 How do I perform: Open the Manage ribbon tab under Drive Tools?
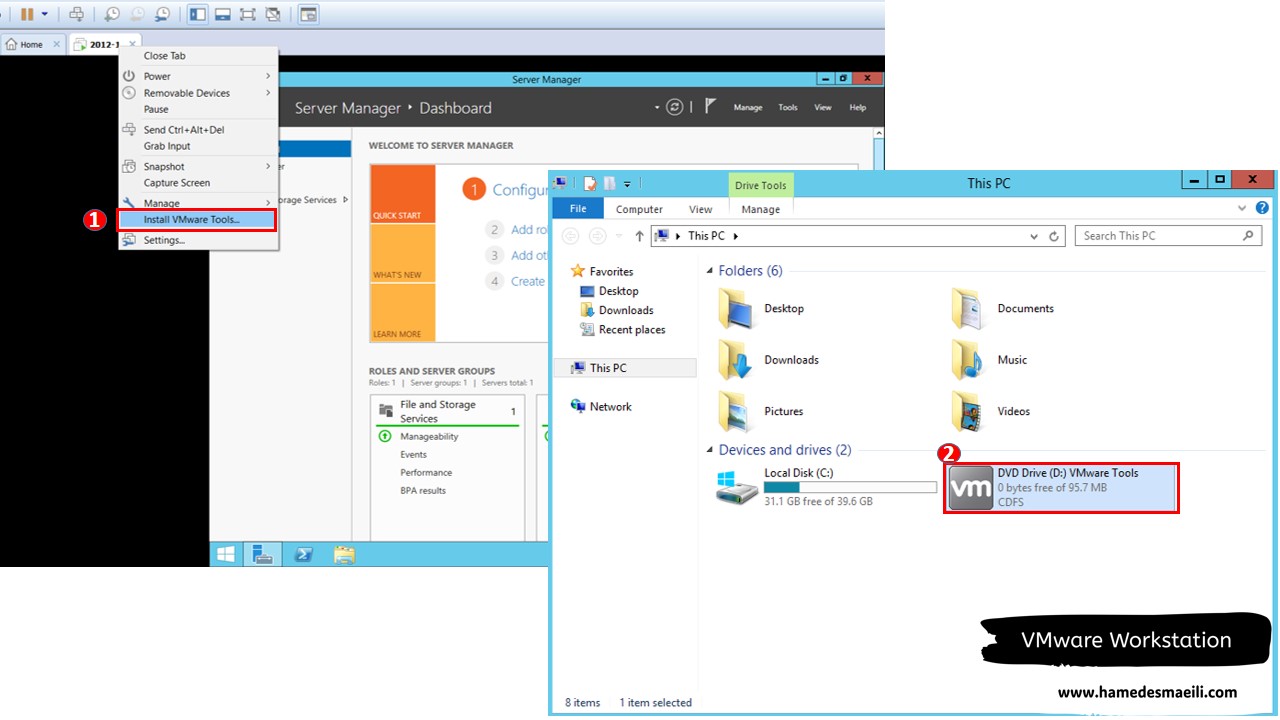pos(760,209)
